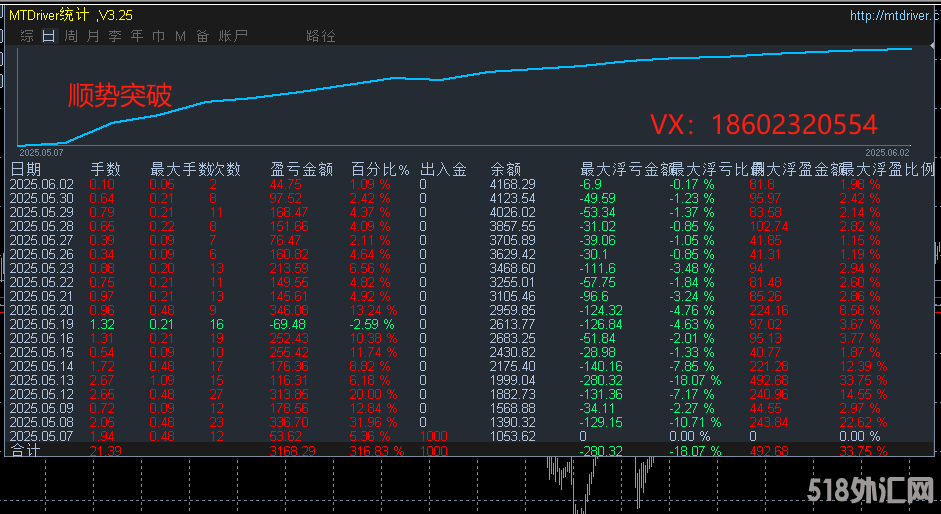Viewport: 941px width, 514px height.
Task: Switch to the 月 monthly tab
Action: 93,36
